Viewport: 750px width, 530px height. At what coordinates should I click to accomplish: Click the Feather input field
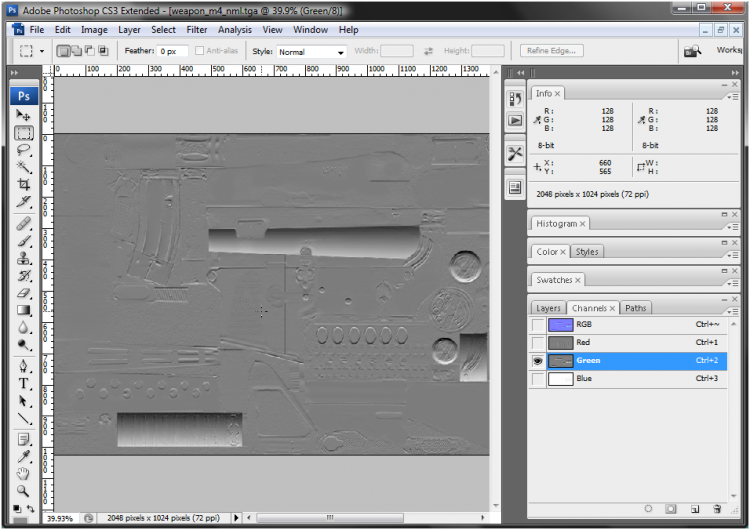coord(173,51)
